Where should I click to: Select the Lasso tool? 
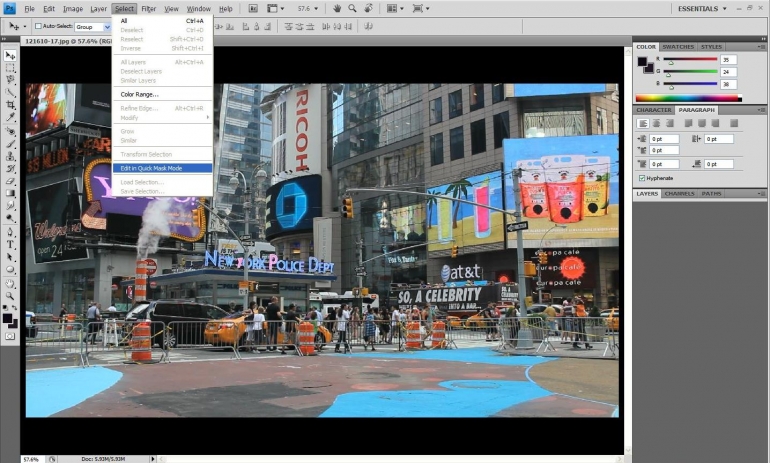(10, 80)
